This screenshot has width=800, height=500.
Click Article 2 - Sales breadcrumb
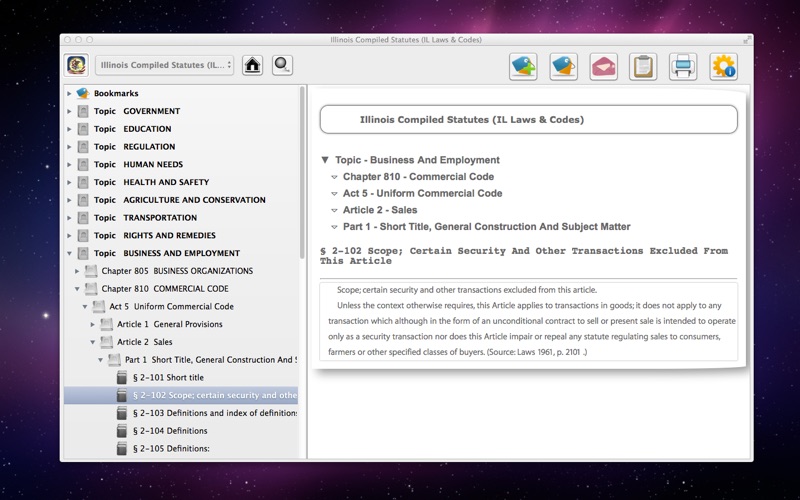click(380, 210)
